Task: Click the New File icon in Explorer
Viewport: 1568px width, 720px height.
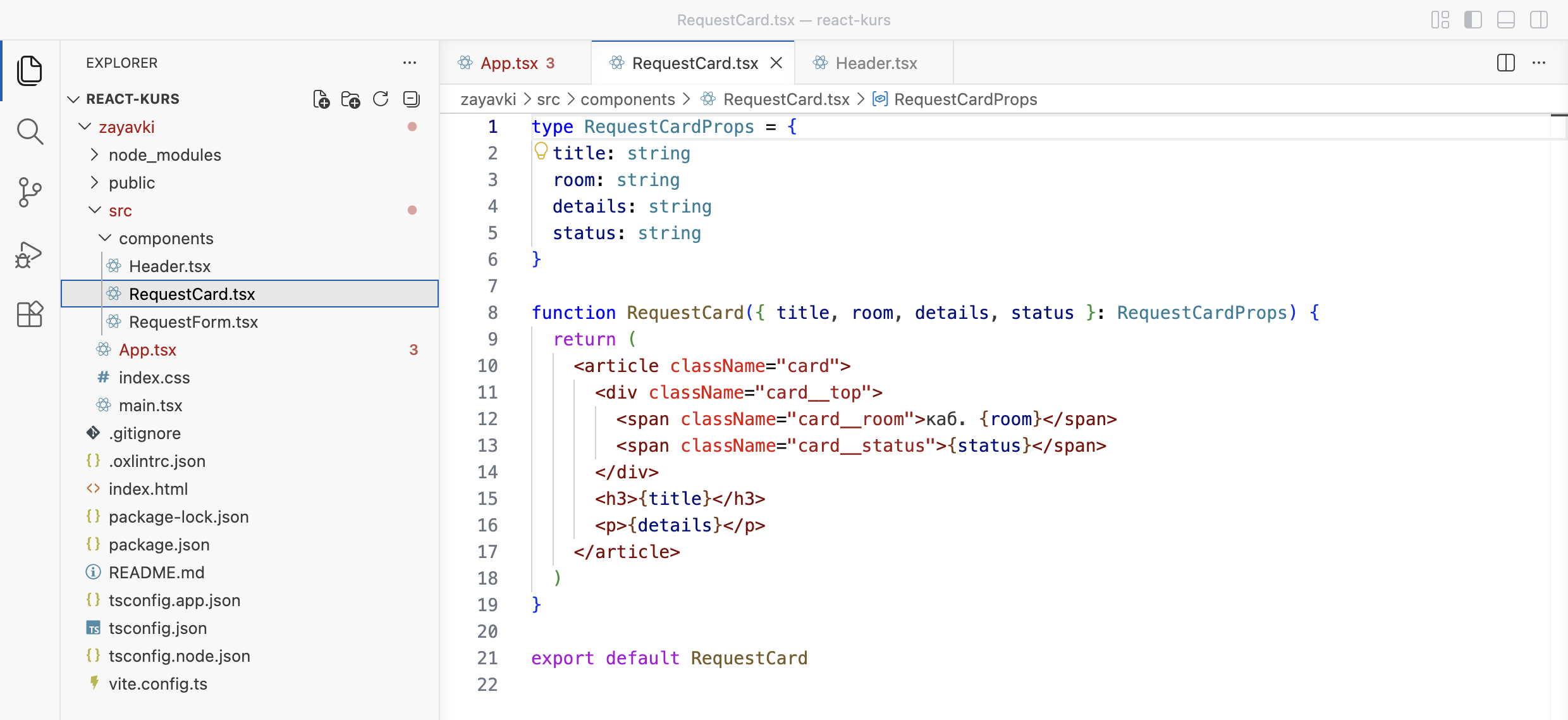Action: click(x=321, y=99)
